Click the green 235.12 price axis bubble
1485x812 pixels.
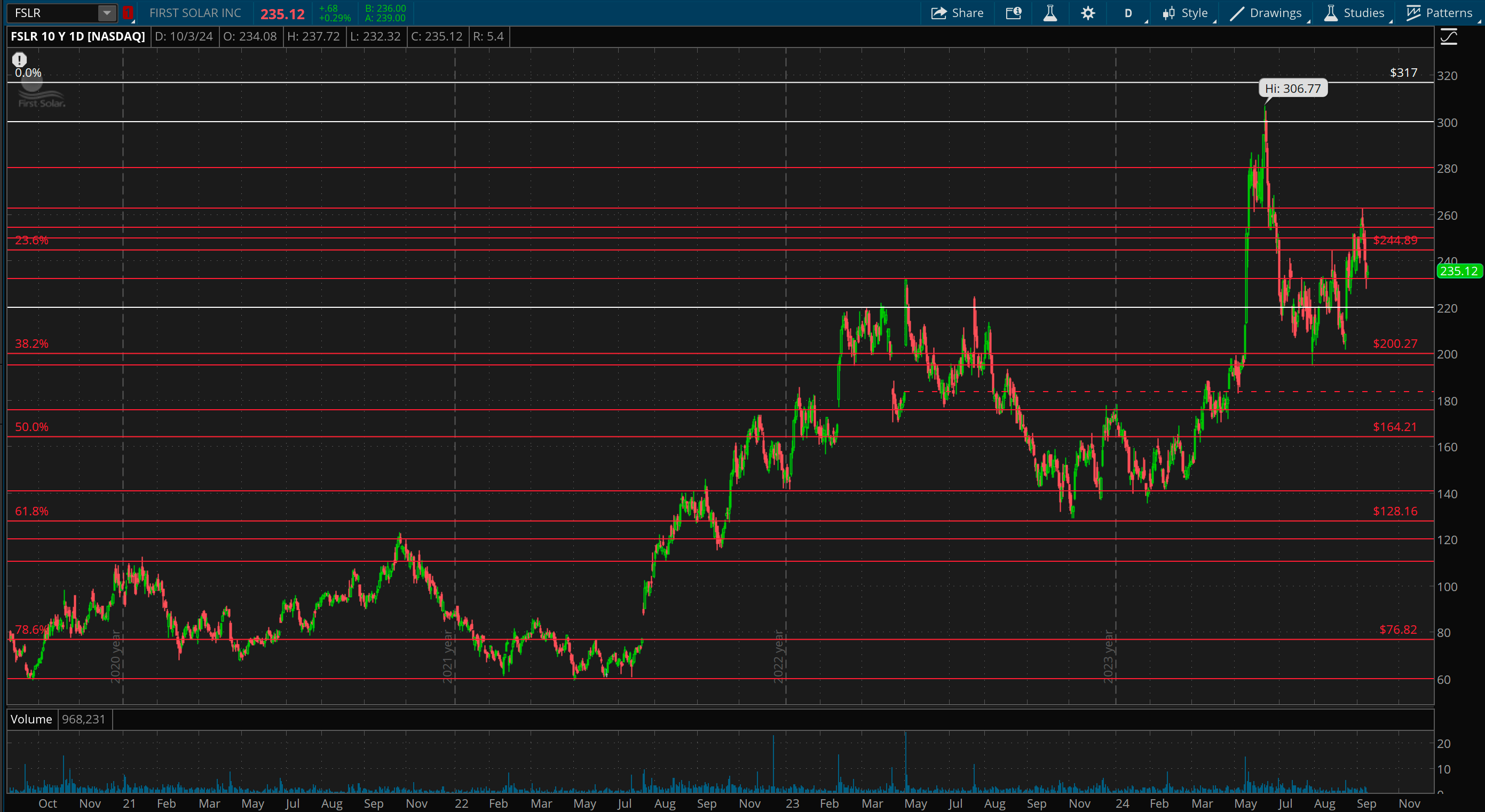tap(1459, 271)
